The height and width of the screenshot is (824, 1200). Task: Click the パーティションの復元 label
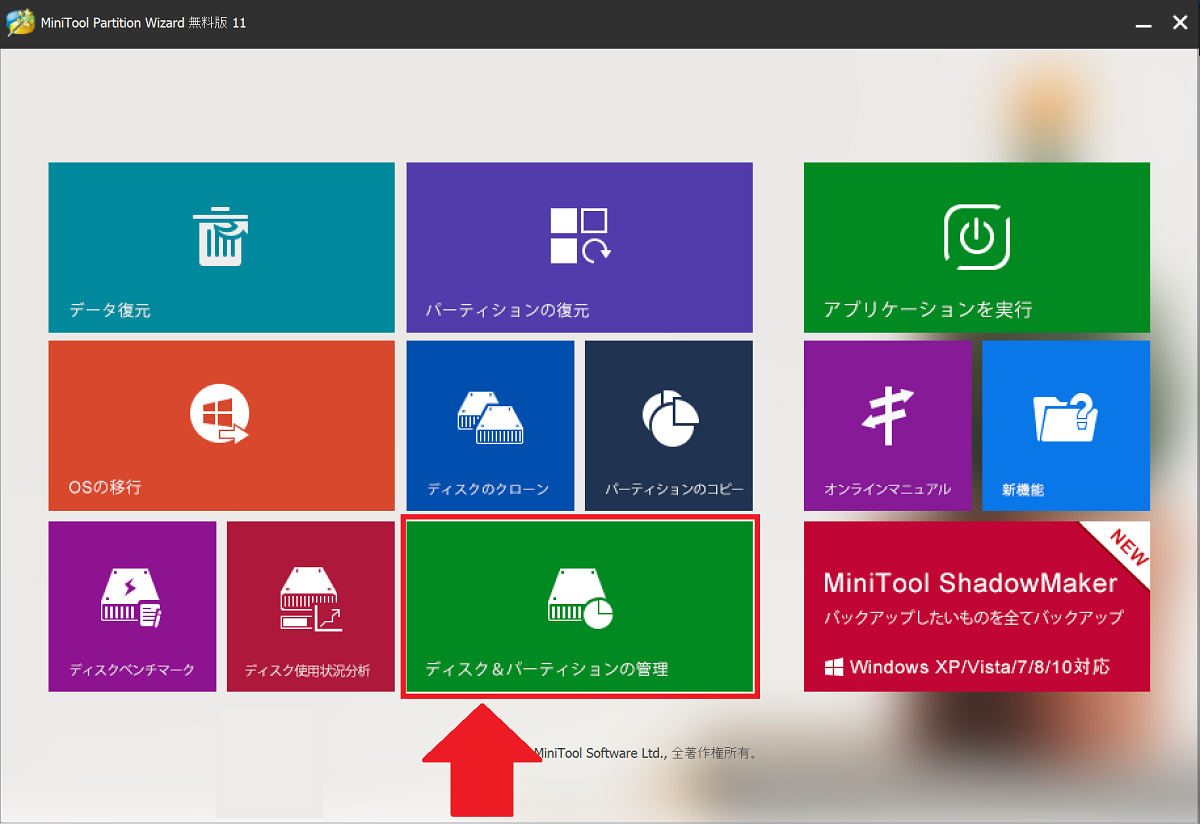pyautogui.click(x=507, y=310)
